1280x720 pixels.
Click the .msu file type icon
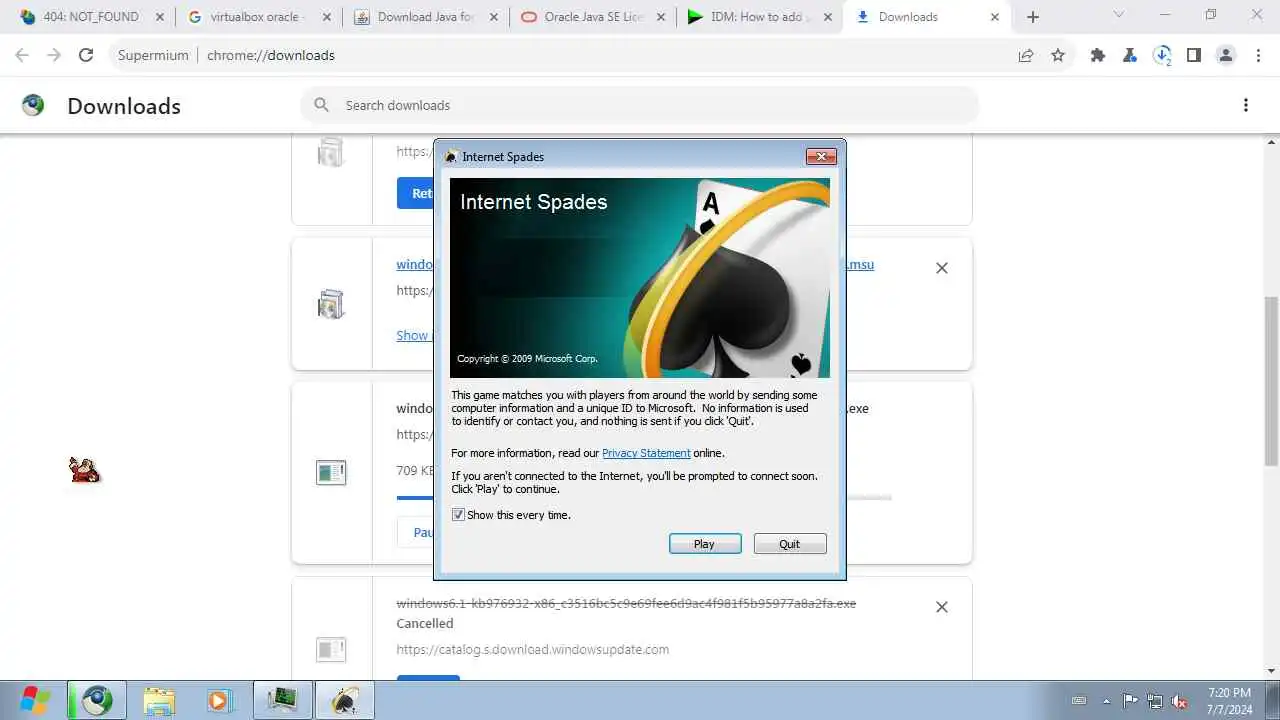point(331,303)
